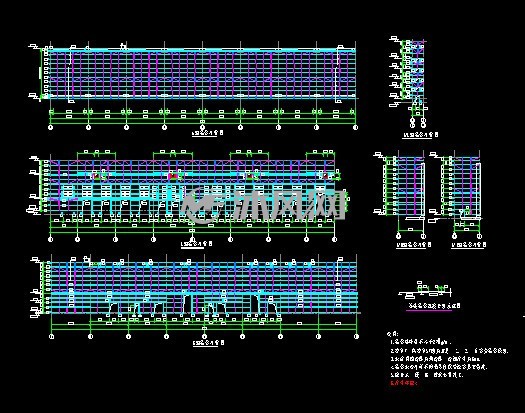This screenshot has height=413, width=525.
Task: Select the middle elevation drawing with windows
Action: coord(188,195)
